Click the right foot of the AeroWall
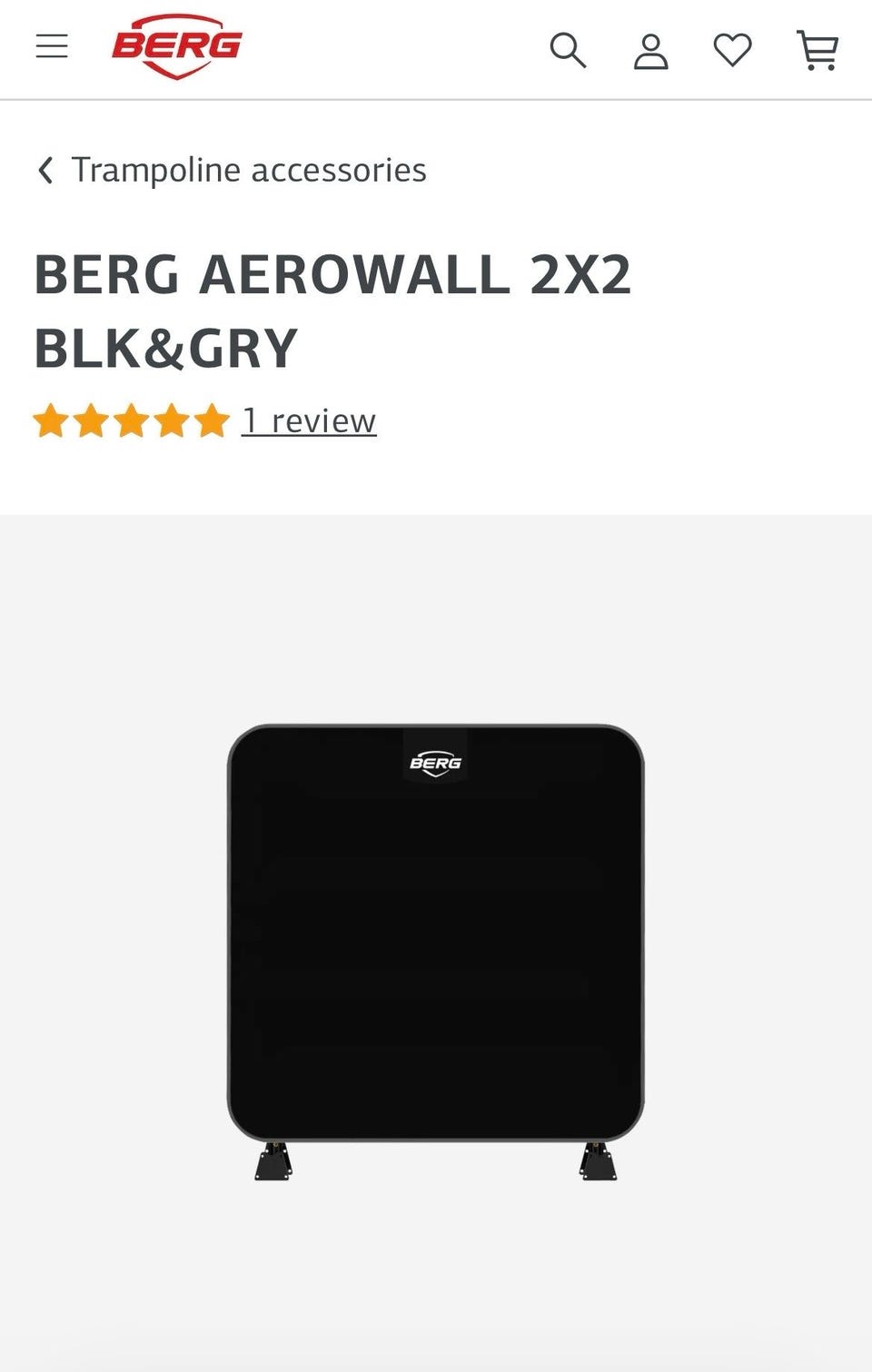Viewport: 872px width, 1372px height. (x=598, y=1161)
